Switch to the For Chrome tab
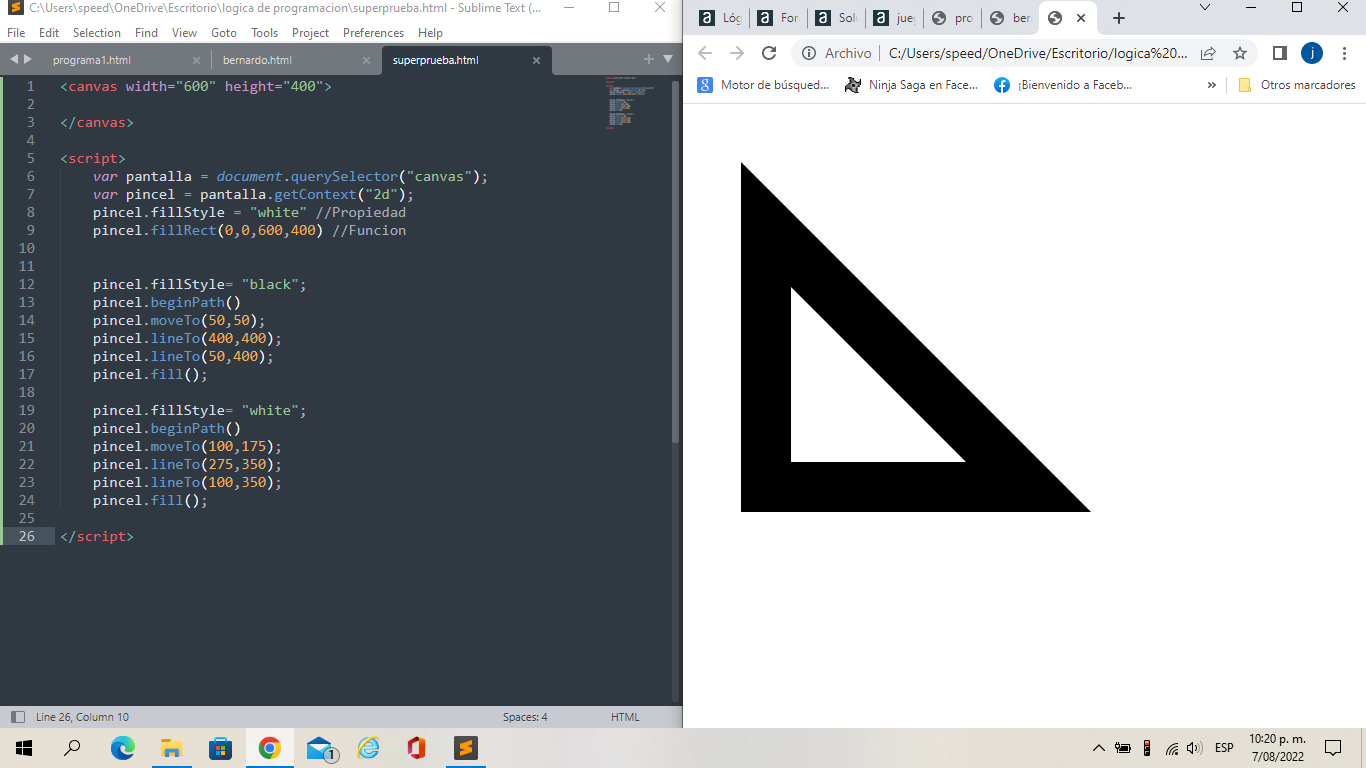Viewport: 1366px width, 768px height. [x=778, y=18]
